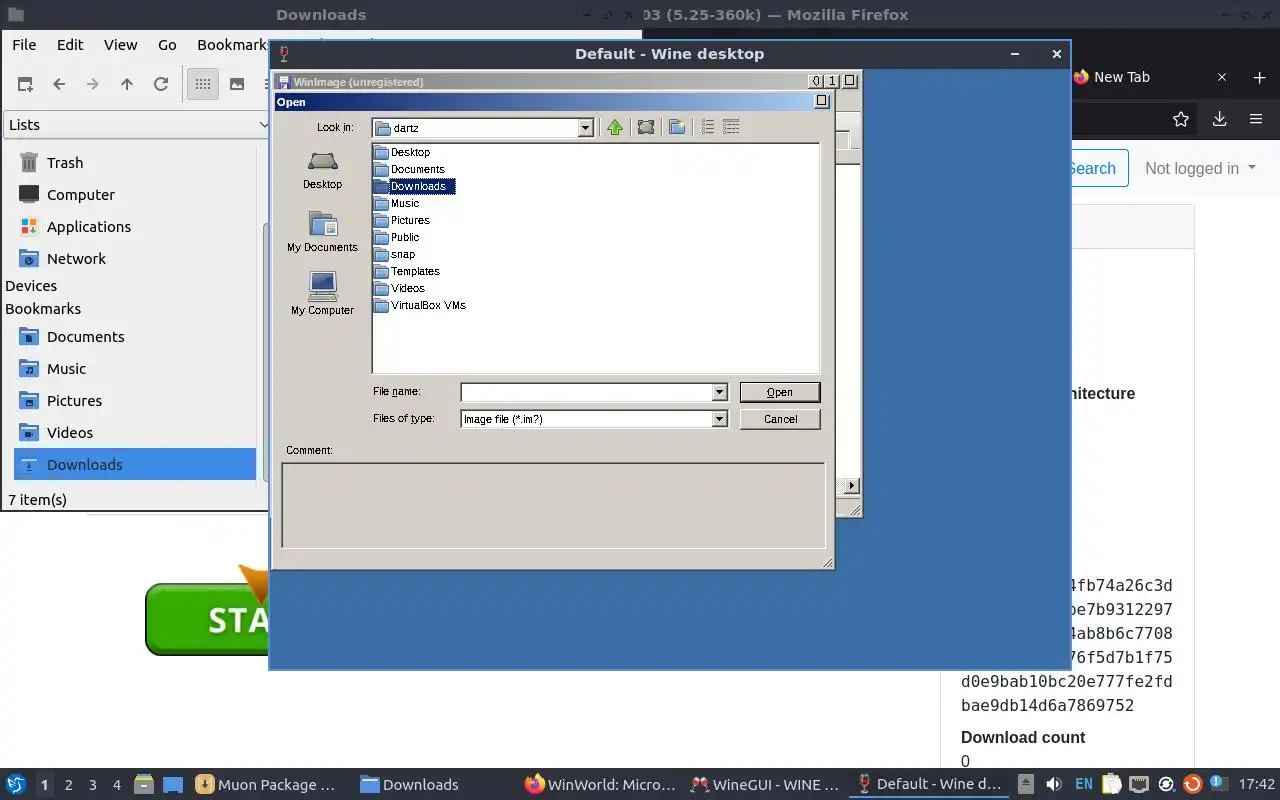Open Firefox downloads panel
The height and width of the screenshot is (800, 1280).
[1219, 119]
